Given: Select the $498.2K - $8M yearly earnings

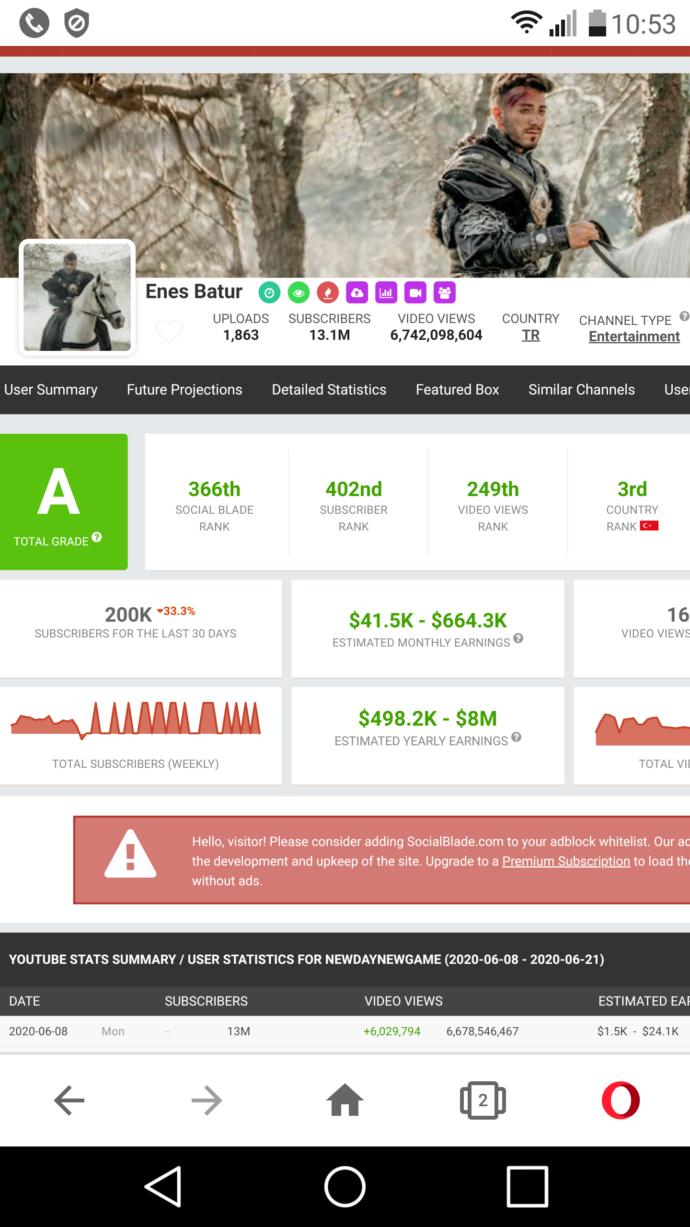Looking at the screenshot, I should (x=428, y=718).
